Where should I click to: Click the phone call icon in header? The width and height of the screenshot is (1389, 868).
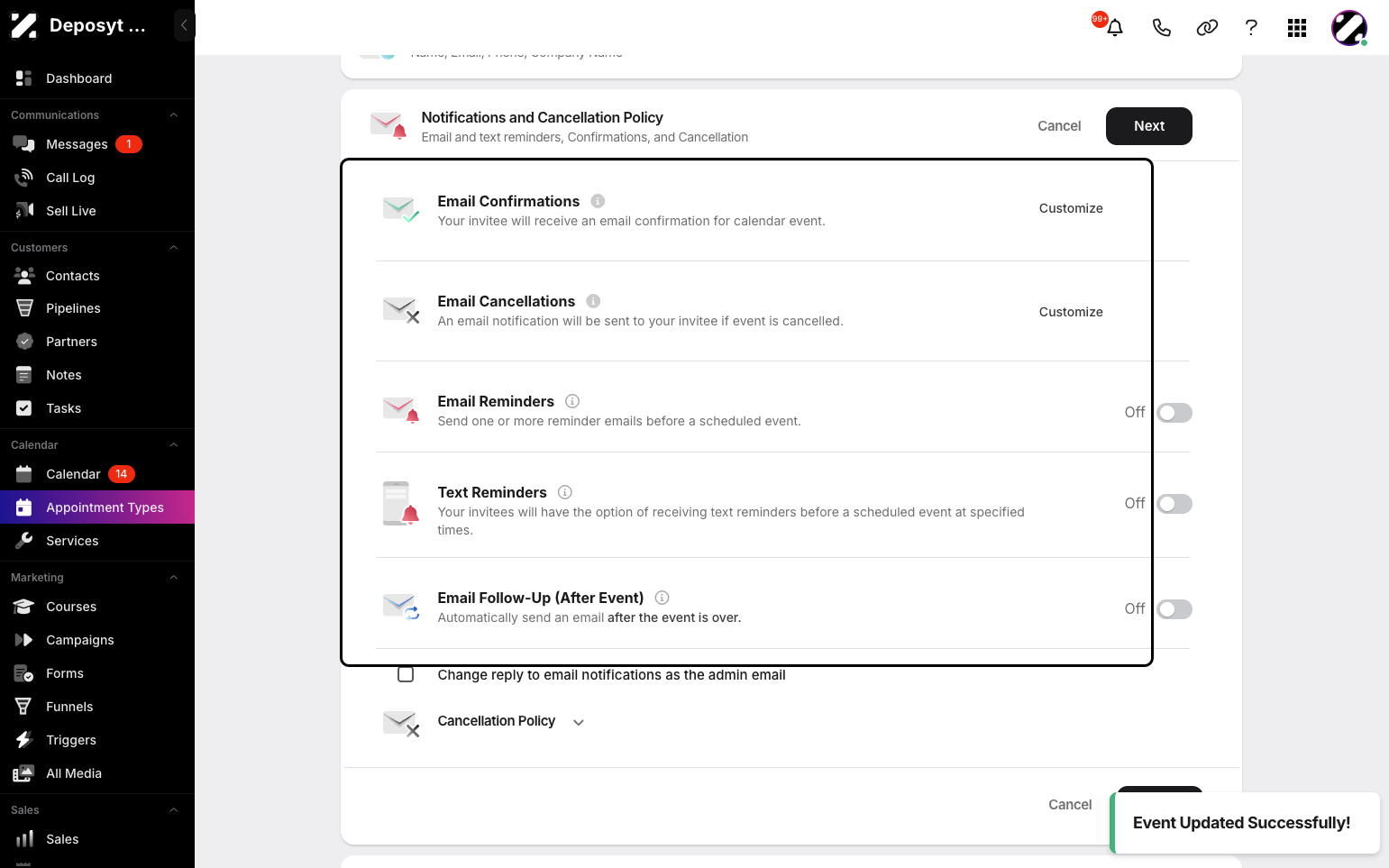pos(1161,28)
